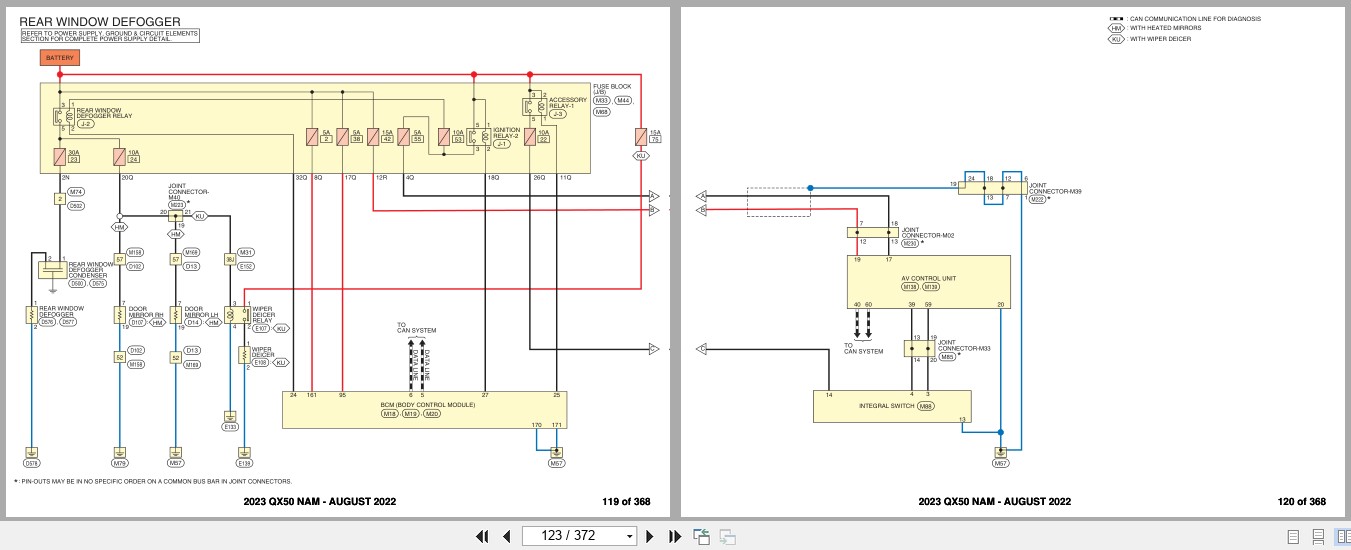Go forward to the next view
The width and height of the screenshot is (1351, 550).
[x=728, y=536]
